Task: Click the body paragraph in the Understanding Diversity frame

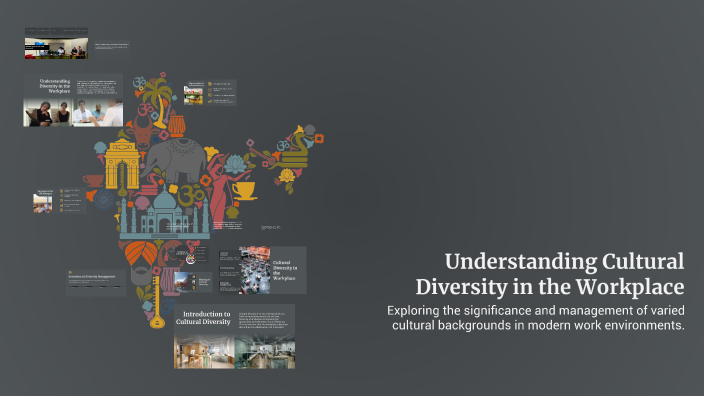Action: pyautogui.click(x=97, y=87)
